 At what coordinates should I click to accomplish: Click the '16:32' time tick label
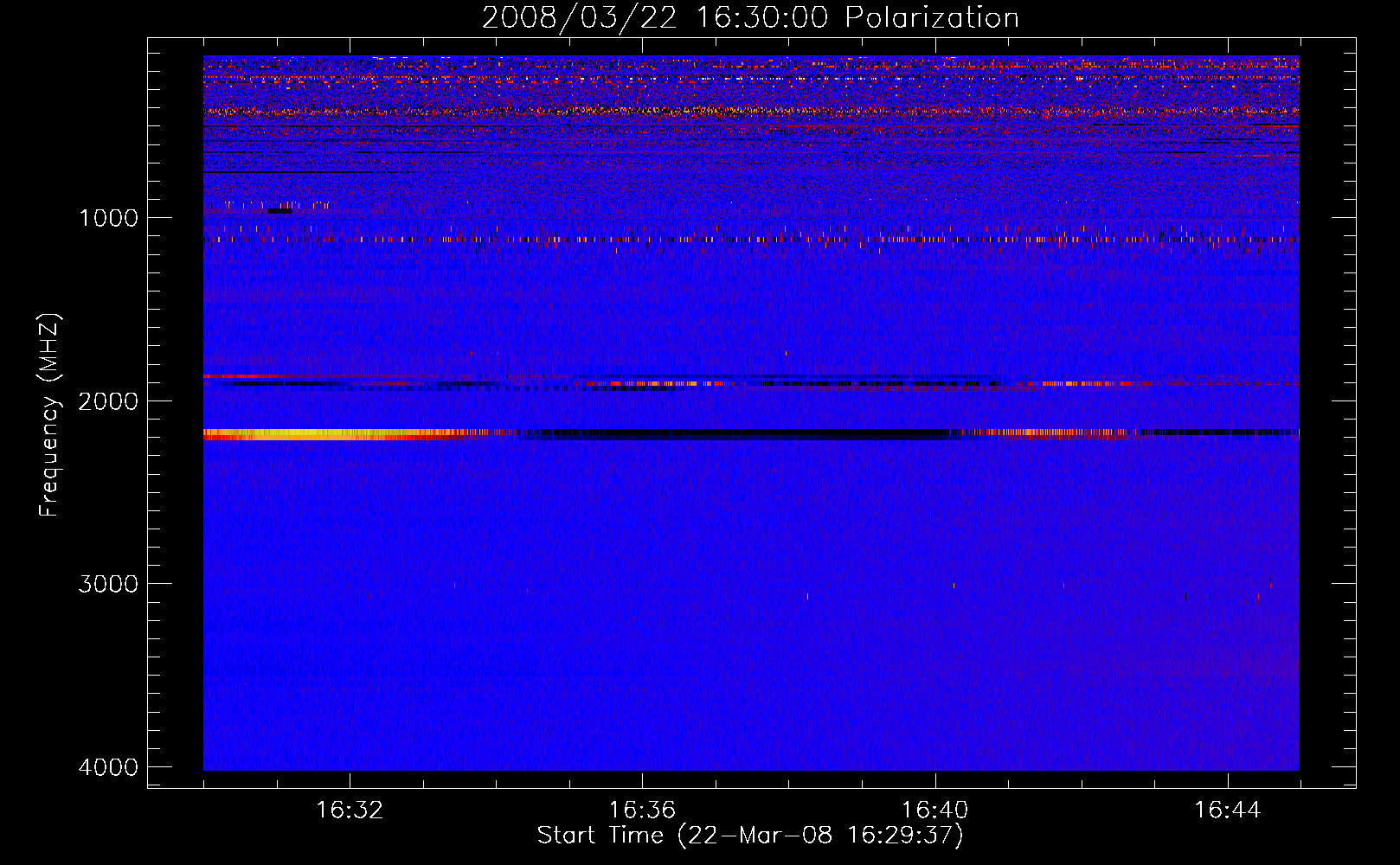coord(350,811)
